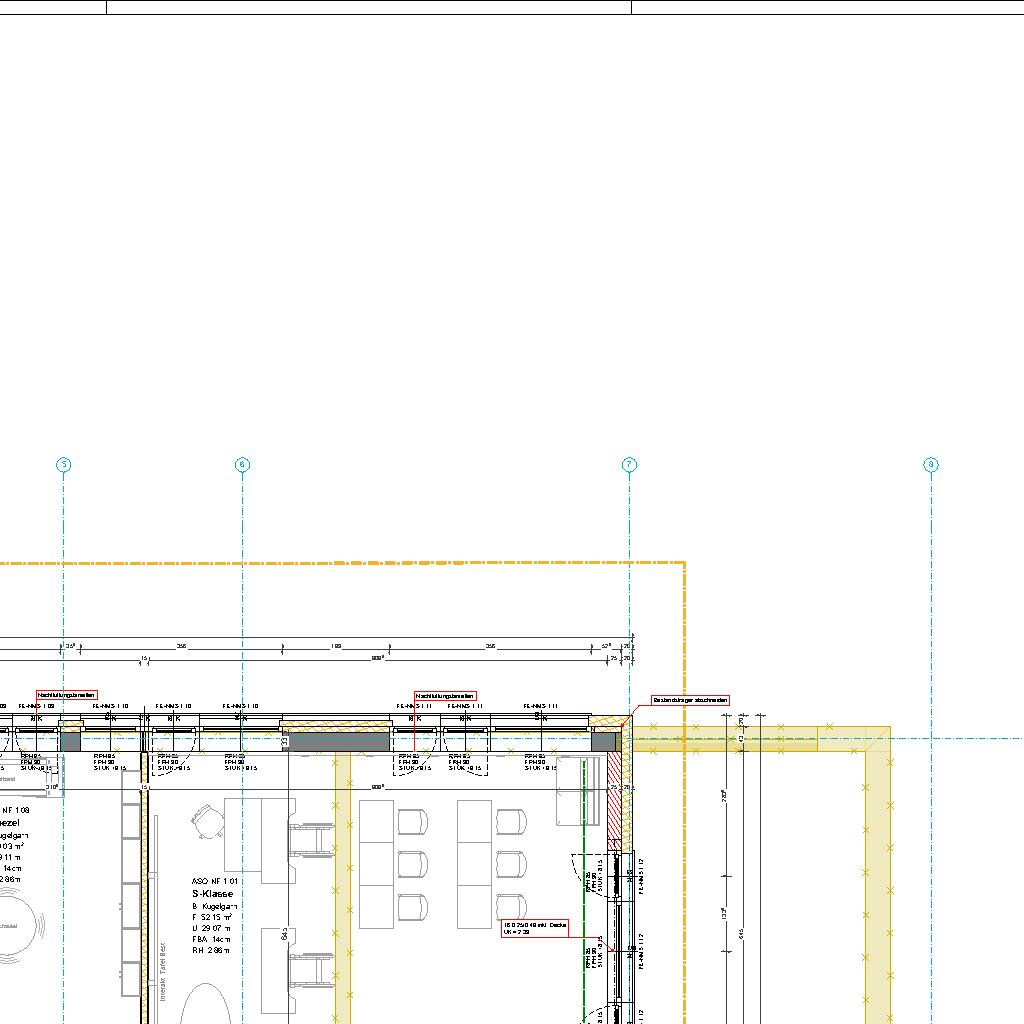Click the large dark gray wall block

[x=336, y=741]
